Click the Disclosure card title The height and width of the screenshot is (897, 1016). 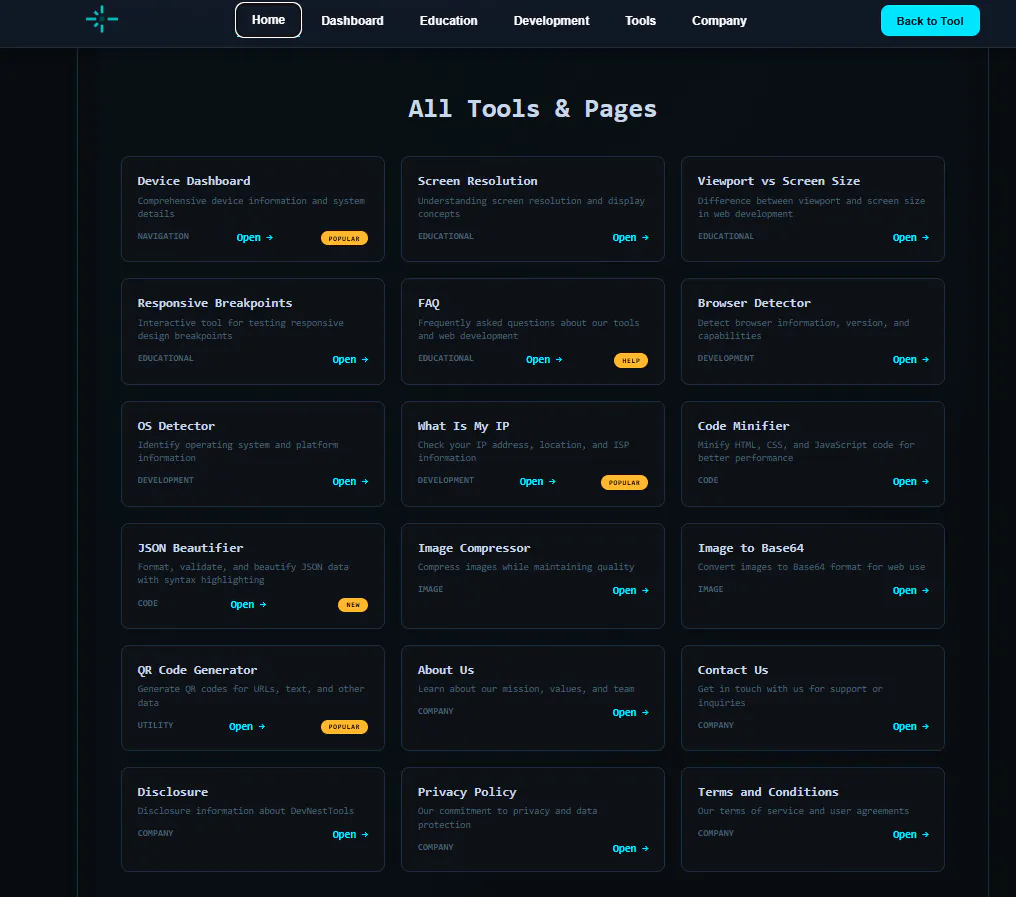(172, 791)
